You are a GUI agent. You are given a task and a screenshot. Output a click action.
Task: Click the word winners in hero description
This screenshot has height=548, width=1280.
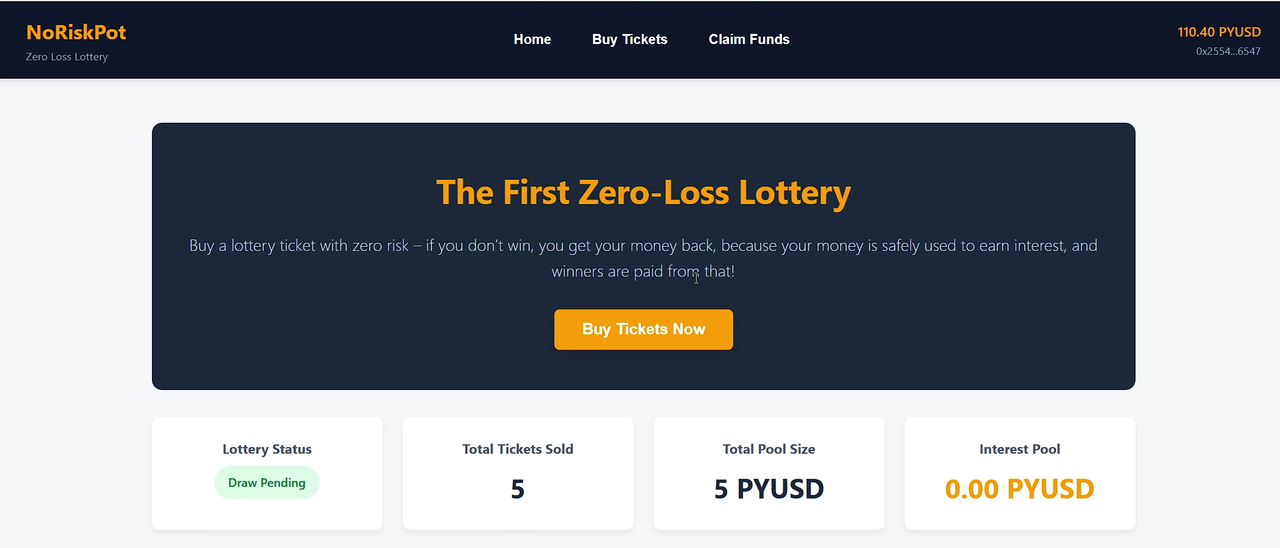577,271
